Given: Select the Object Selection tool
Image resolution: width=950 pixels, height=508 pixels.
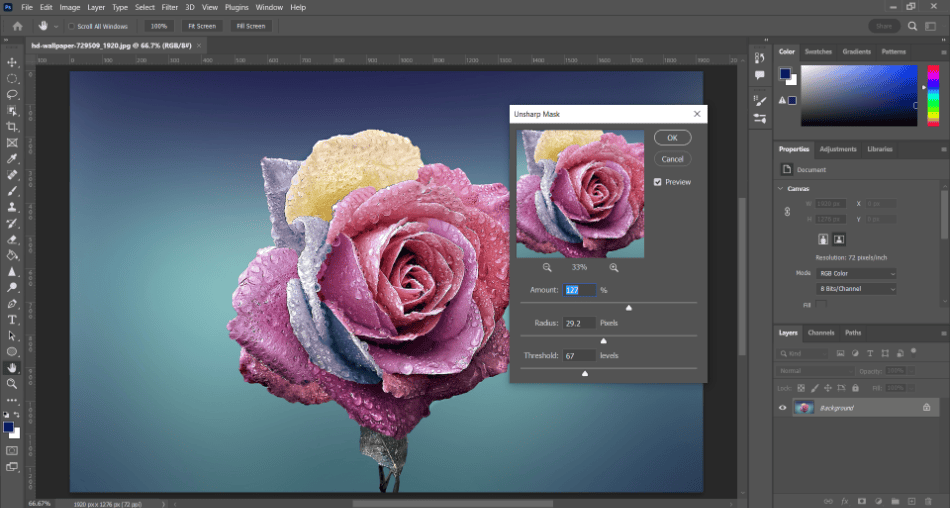Looking at the screenshot, I should point(12,111).
